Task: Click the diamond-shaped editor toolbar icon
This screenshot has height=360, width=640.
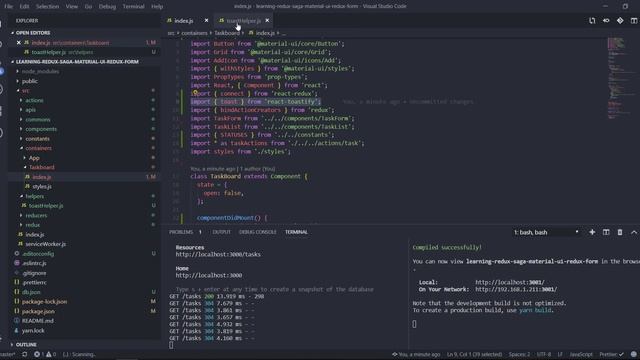Action: [620, 20]
